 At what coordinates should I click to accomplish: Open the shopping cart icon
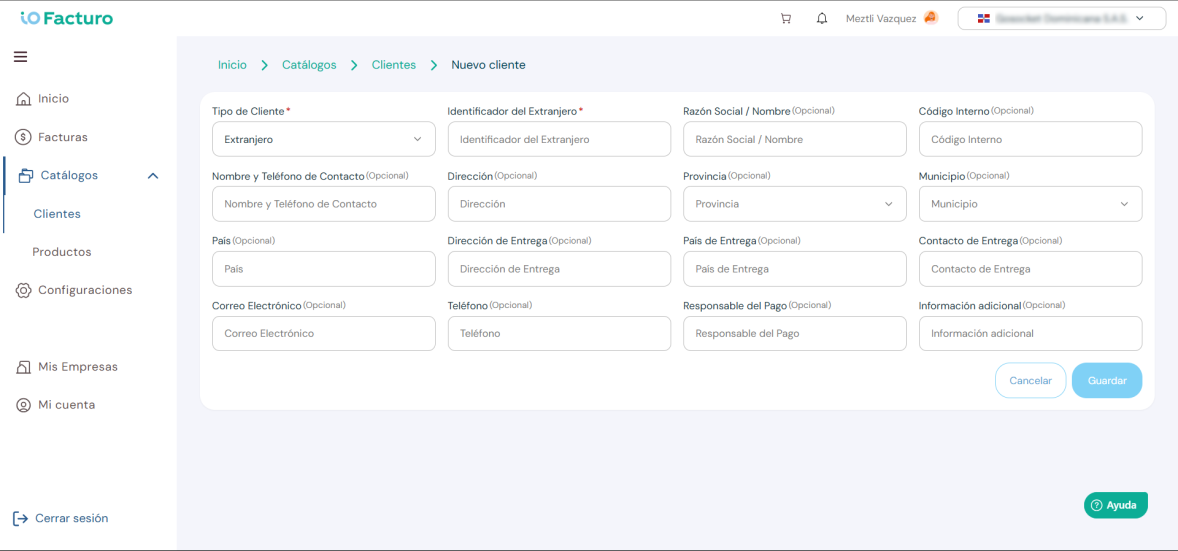(x=786, y=19)
